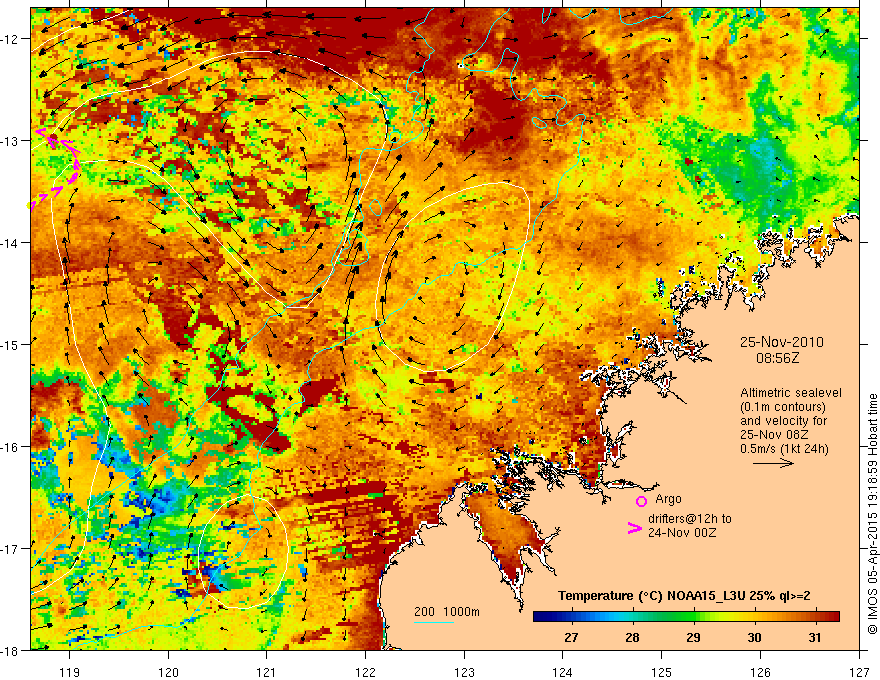Click the Temperature NOAA15_L3U title text
880x680 pixels.
tap(684, 596)
